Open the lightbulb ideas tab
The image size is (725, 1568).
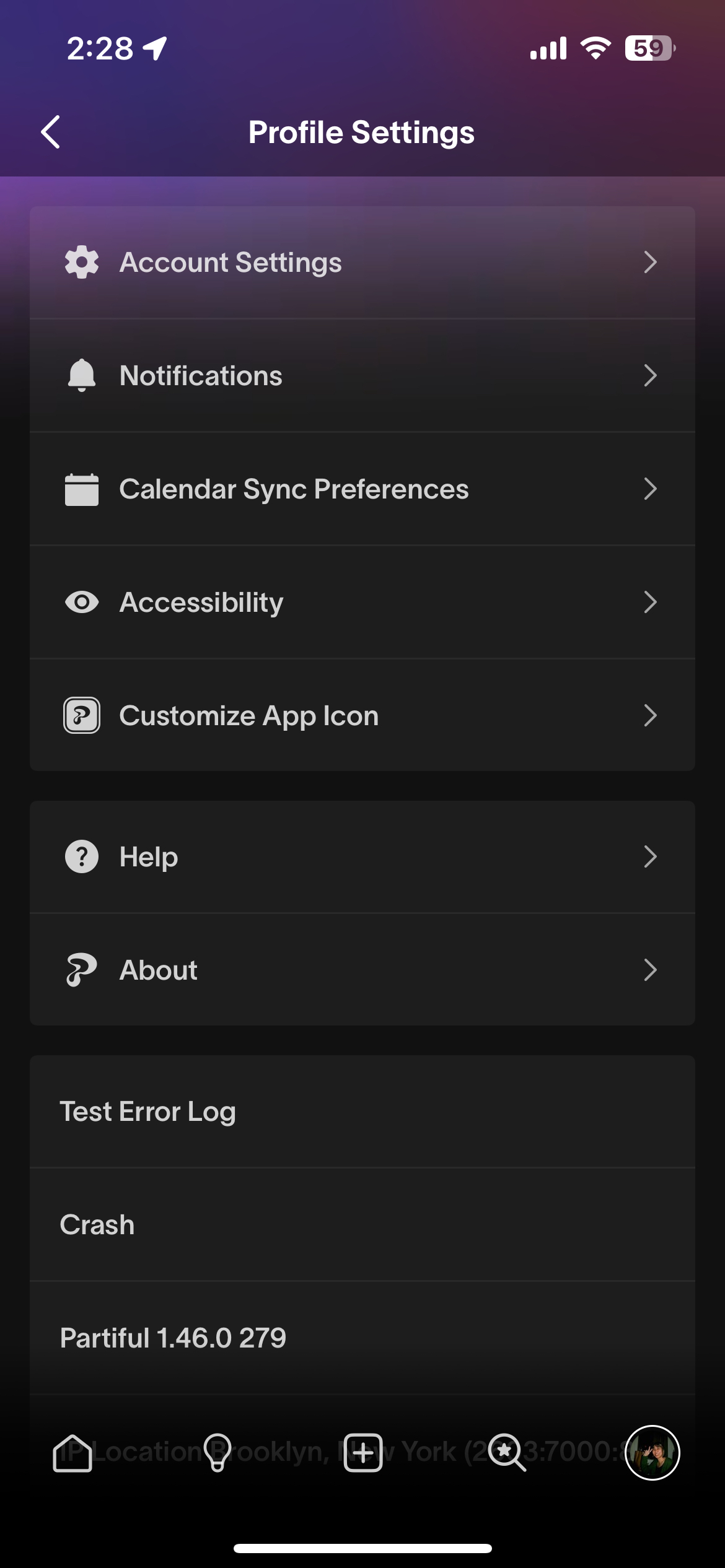coord(217,1453)
